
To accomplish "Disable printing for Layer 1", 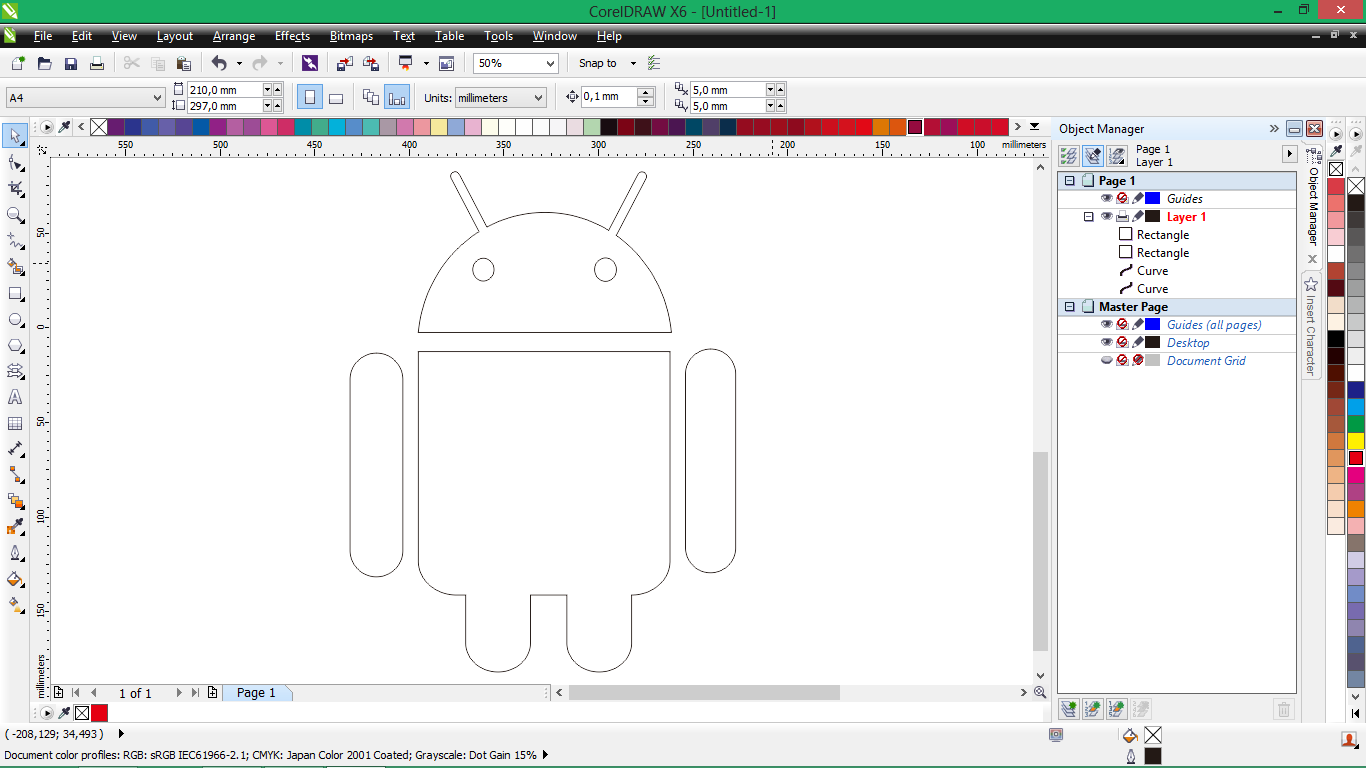I will point(1122,216).
